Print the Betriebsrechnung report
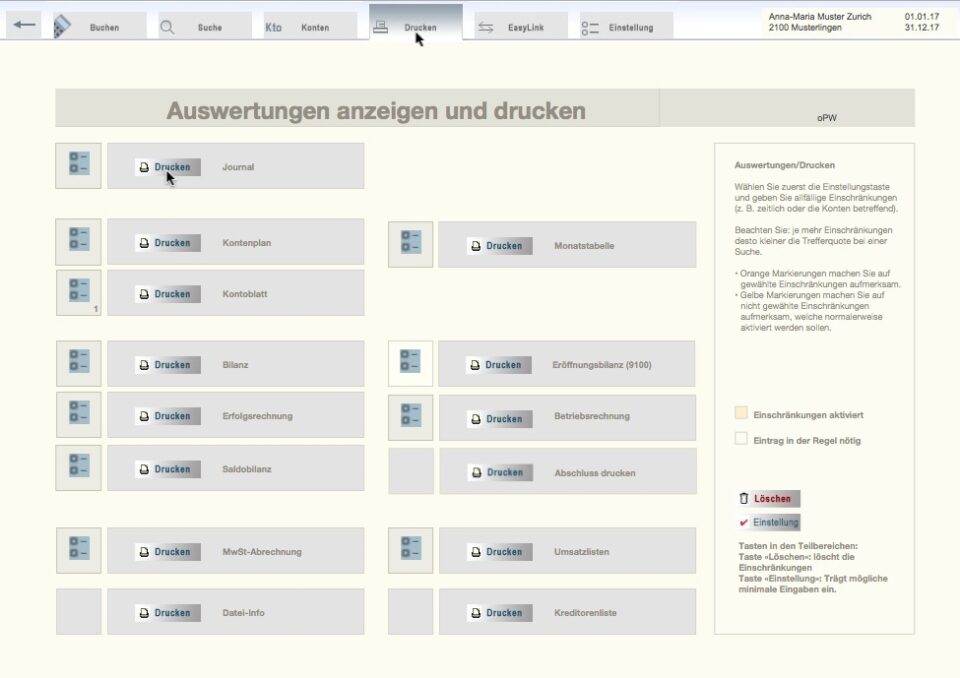 point(500,419)
